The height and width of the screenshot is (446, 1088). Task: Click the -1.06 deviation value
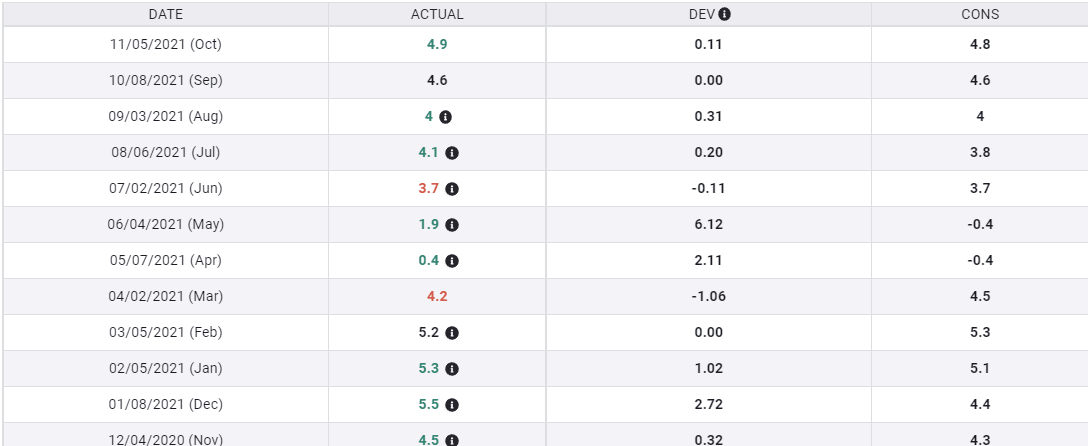click(x=708, y=297)
